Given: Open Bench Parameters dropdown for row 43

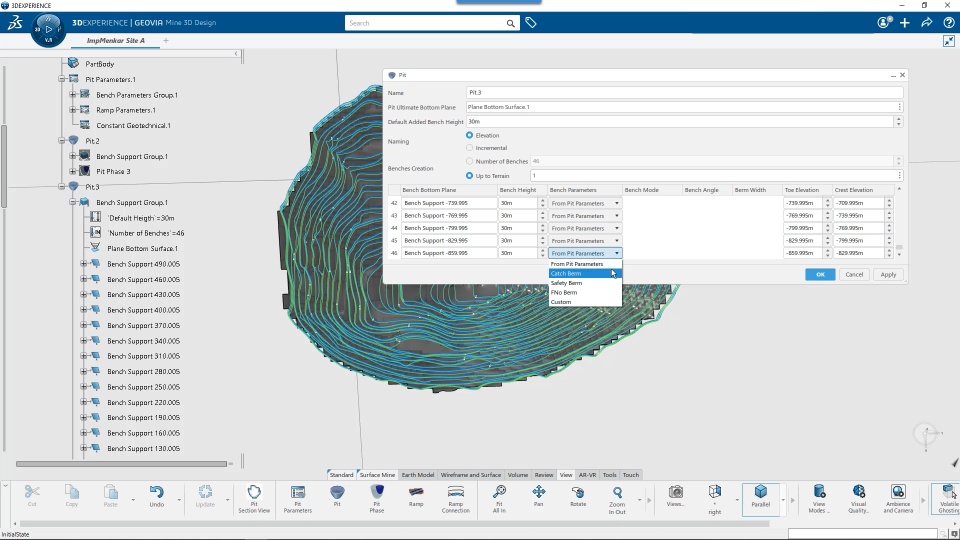Looking at the screenshot, I should click(x=585, y=216).
